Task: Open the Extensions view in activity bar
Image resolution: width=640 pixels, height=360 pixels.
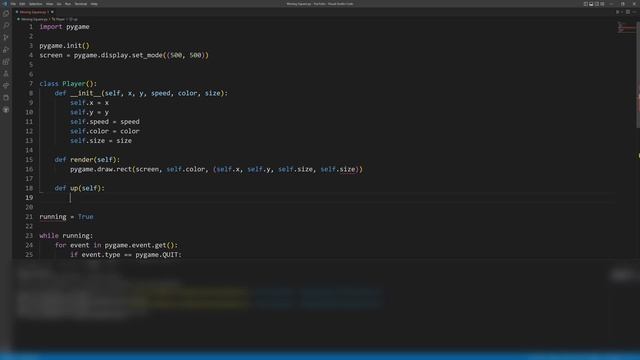Action: coord(6,62)
